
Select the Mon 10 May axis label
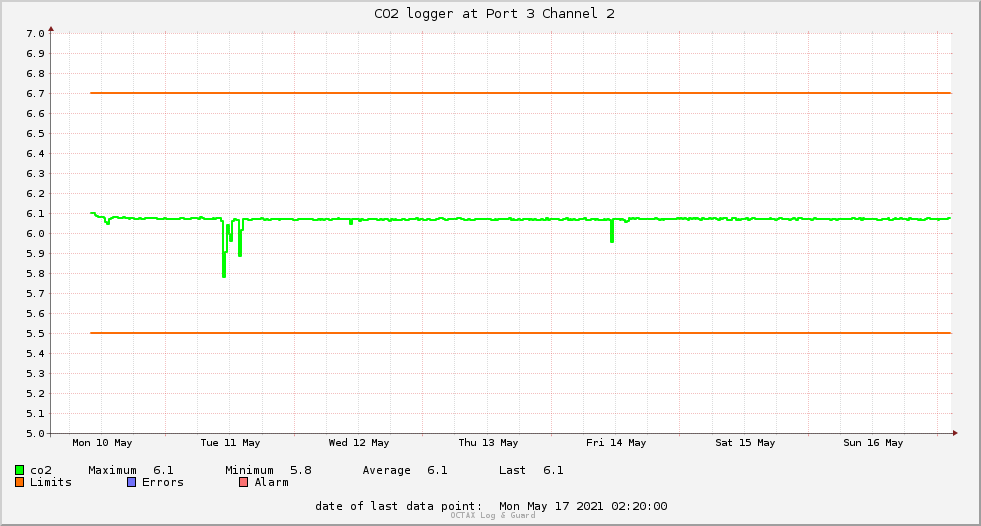pos(102,443)
